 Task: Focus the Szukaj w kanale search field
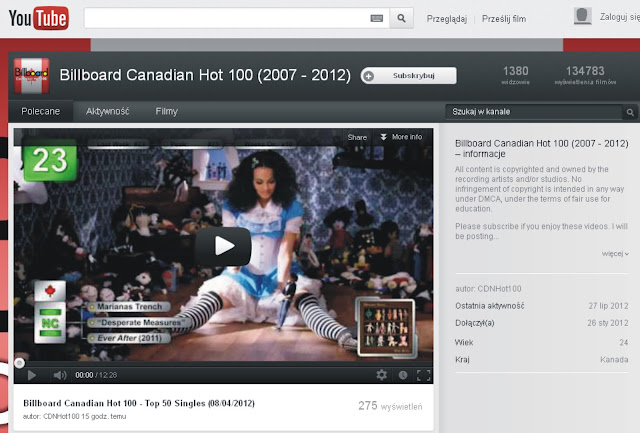coord(533,112)
